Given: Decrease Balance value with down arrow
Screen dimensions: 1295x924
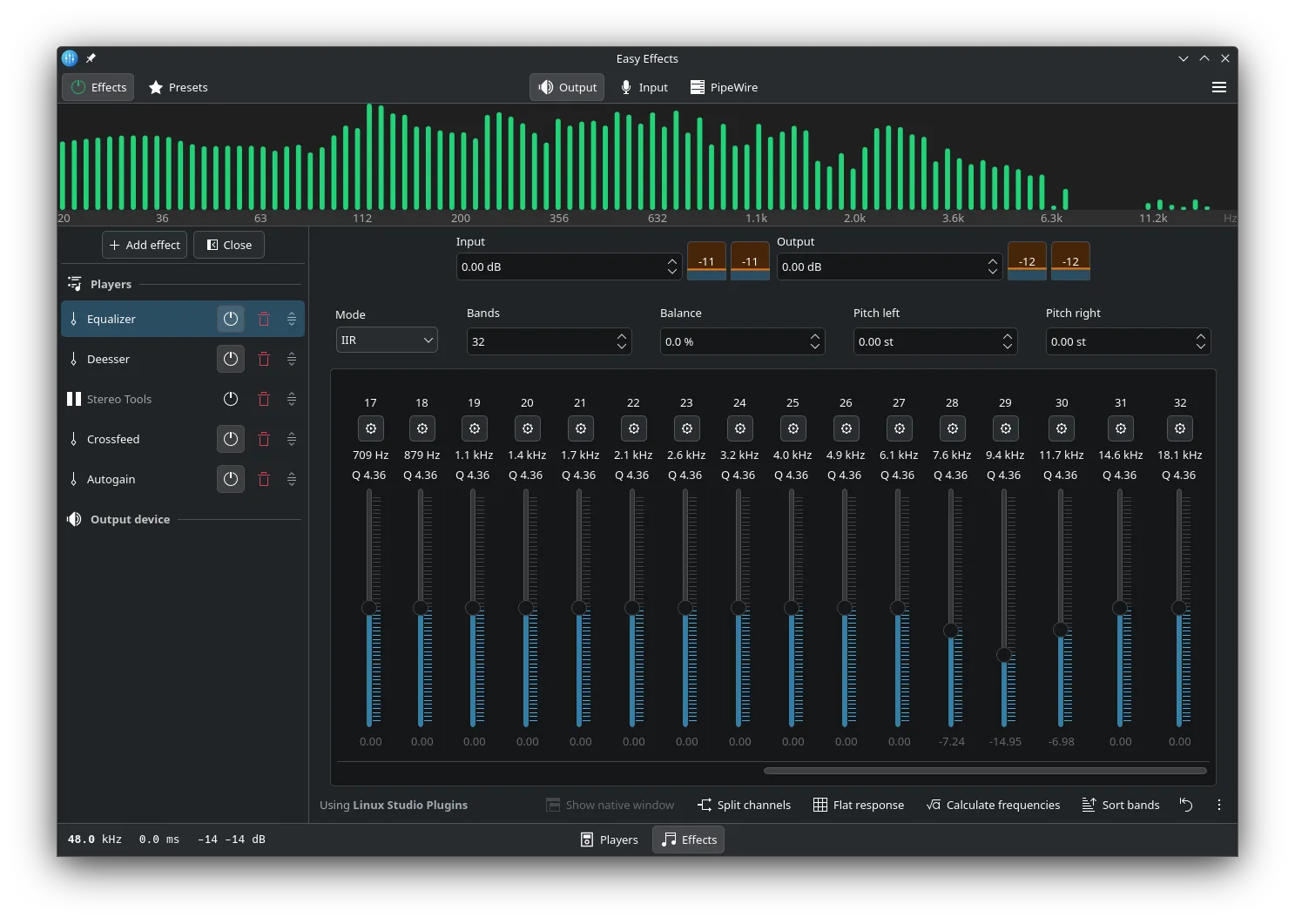Looking at the screenshot, I should (x=815, y=347).
